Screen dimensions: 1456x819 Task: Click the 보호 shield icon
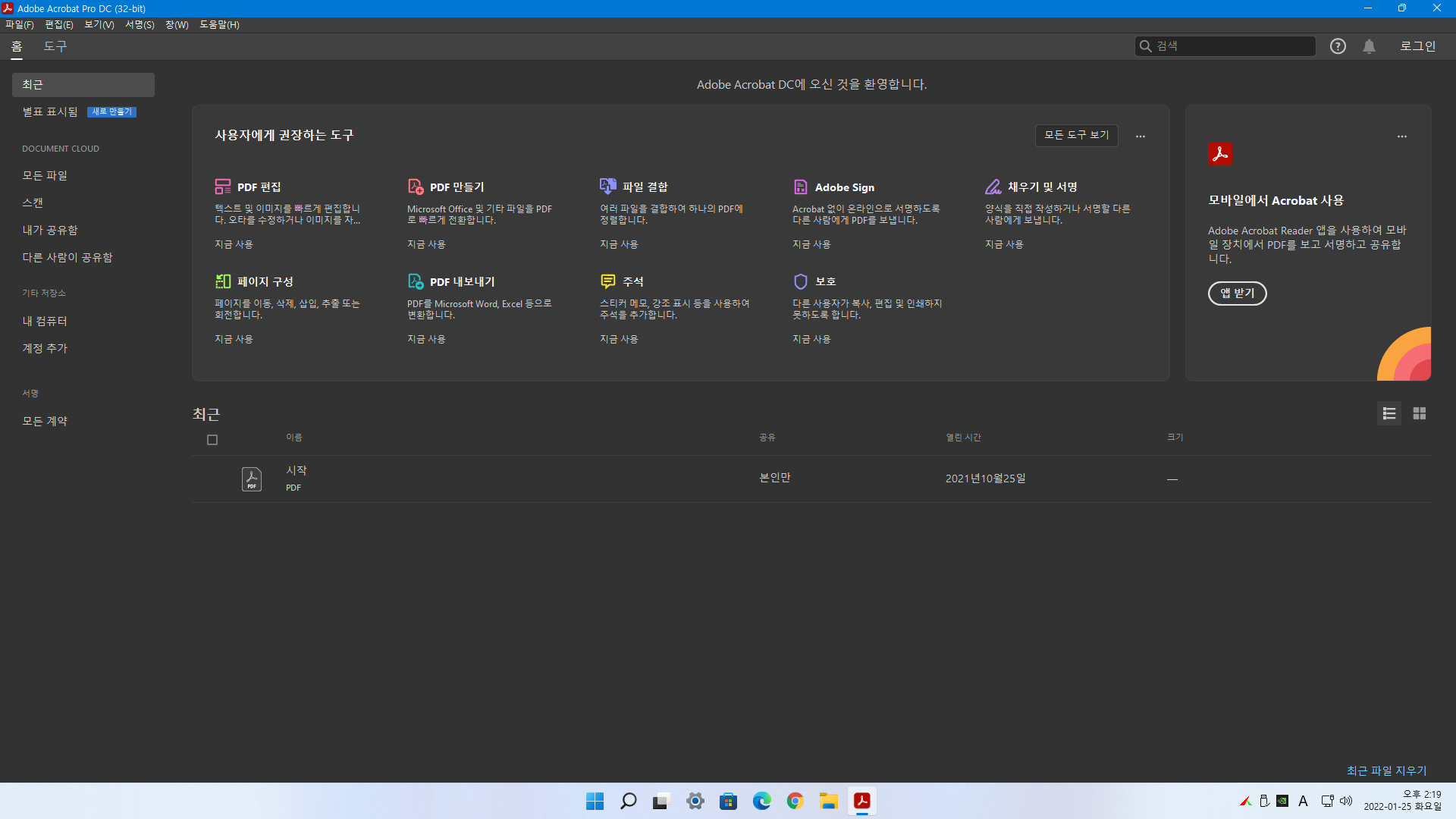click(x=801, y=281)
